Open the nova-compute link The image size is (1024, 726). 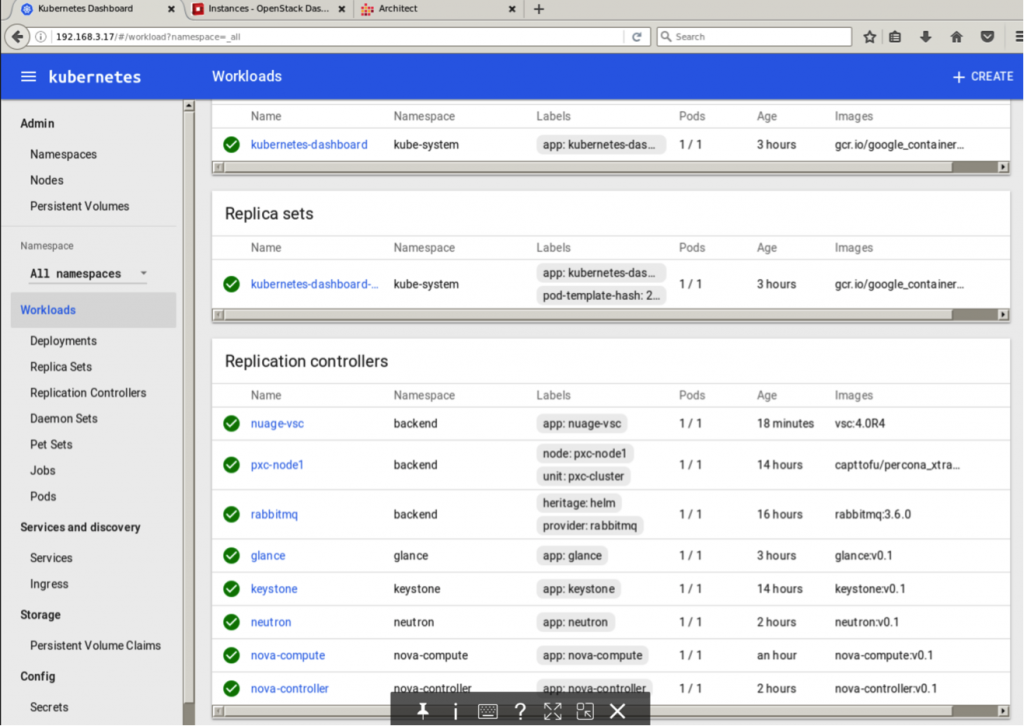288,655
